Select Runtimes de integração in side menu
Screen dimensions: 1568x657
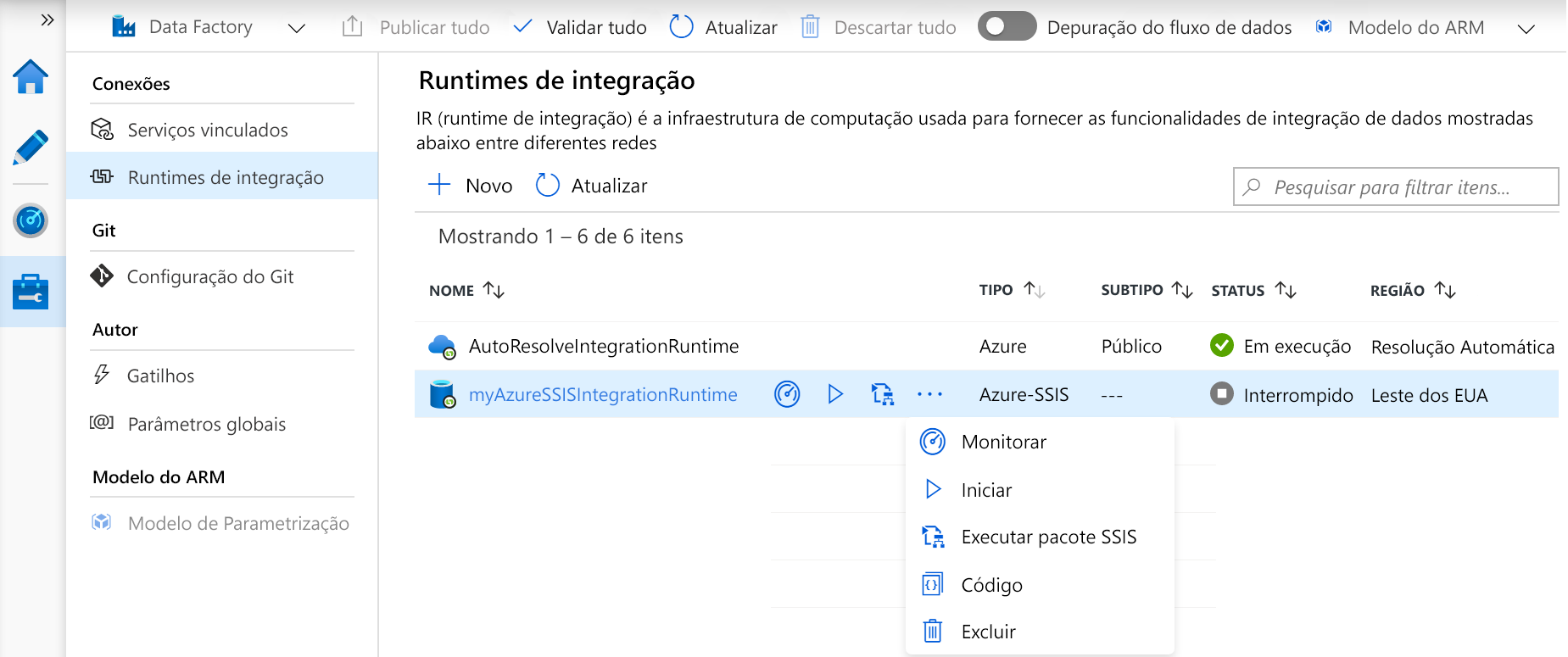point(222,177)
